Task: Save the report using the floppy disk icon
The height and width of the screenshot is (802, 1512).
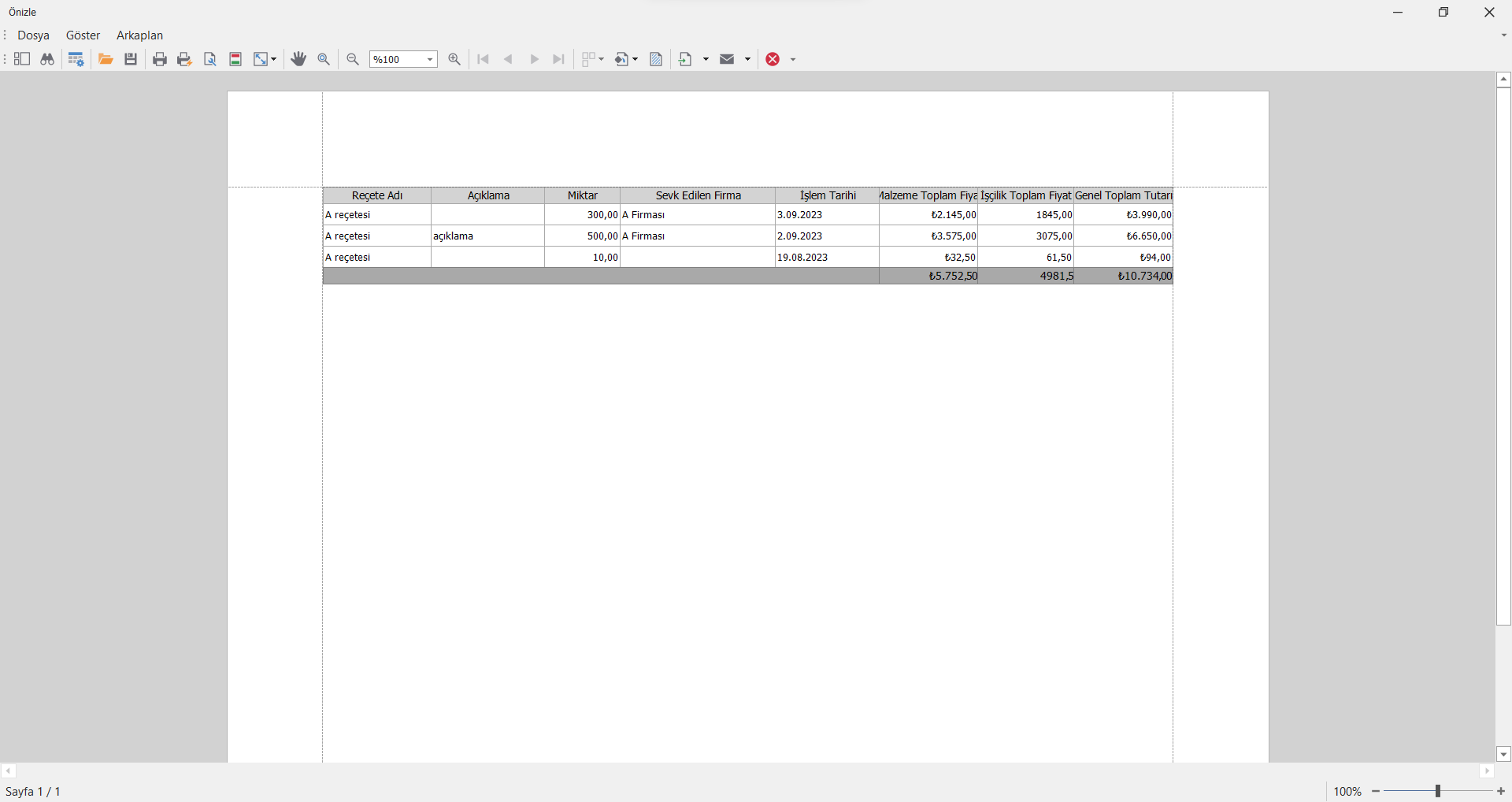Action: 131,59
